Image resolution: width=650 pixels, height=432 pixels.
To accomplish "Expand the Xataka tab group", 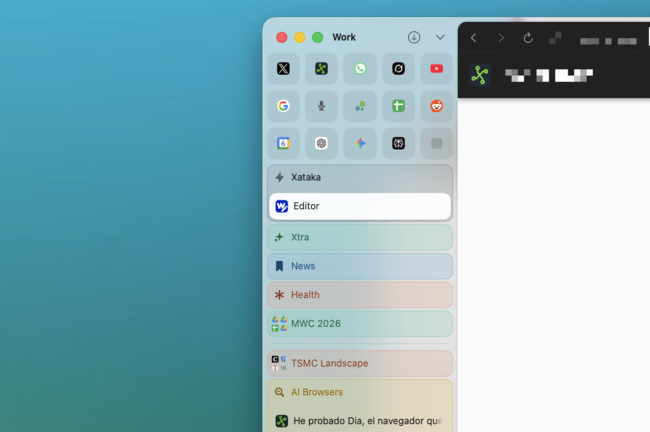I will (x=359, y=177).
